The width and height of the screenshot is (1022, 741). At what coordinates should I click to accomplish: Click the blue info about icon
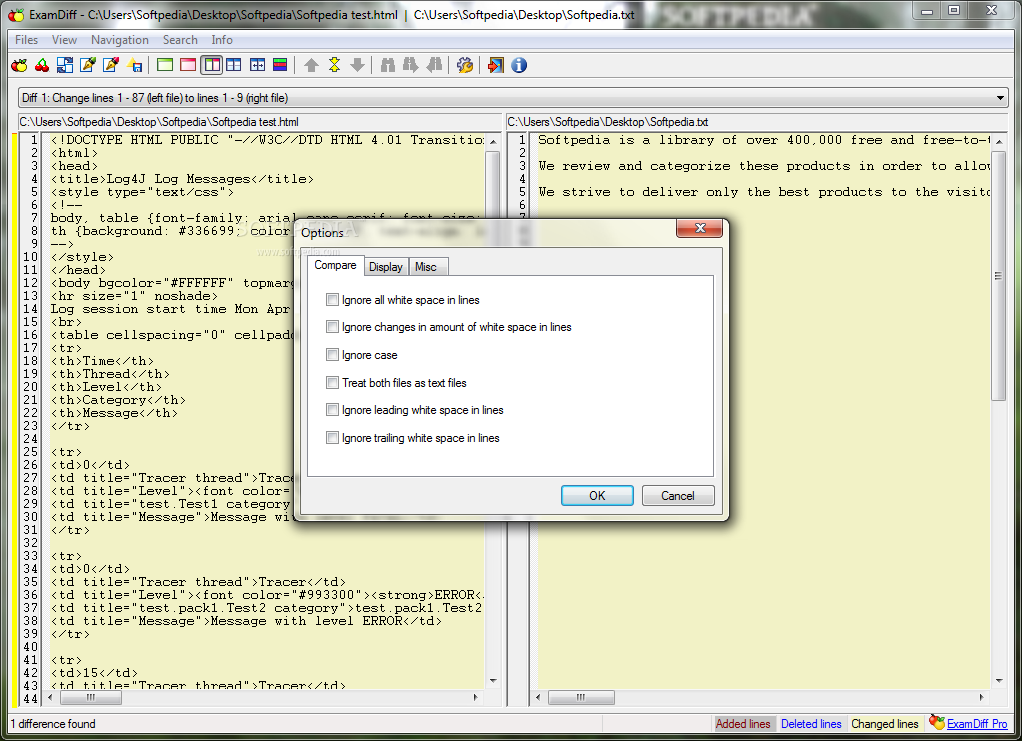click(519, 65)
